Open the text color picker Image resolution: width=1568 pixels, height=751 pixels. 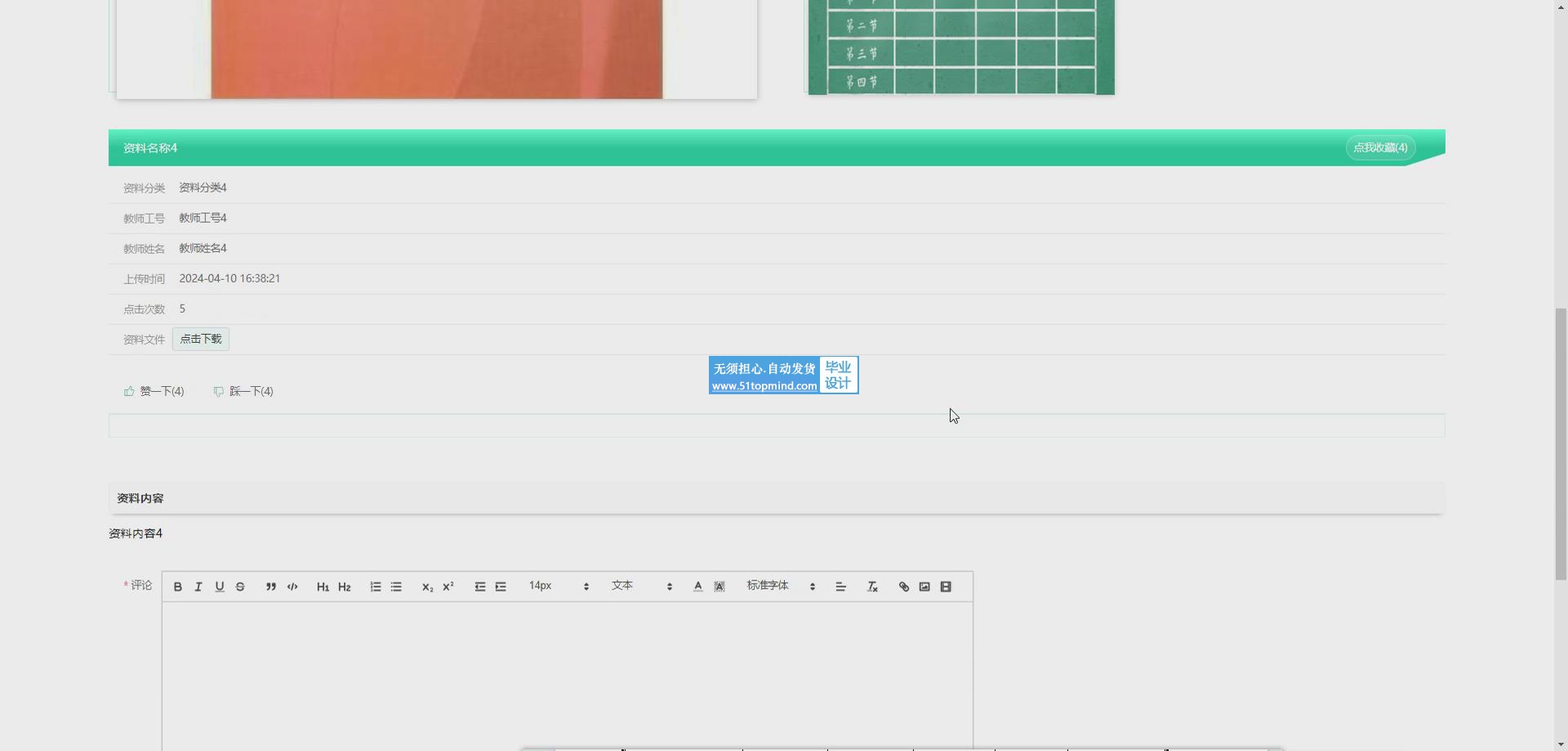(698, 587)
